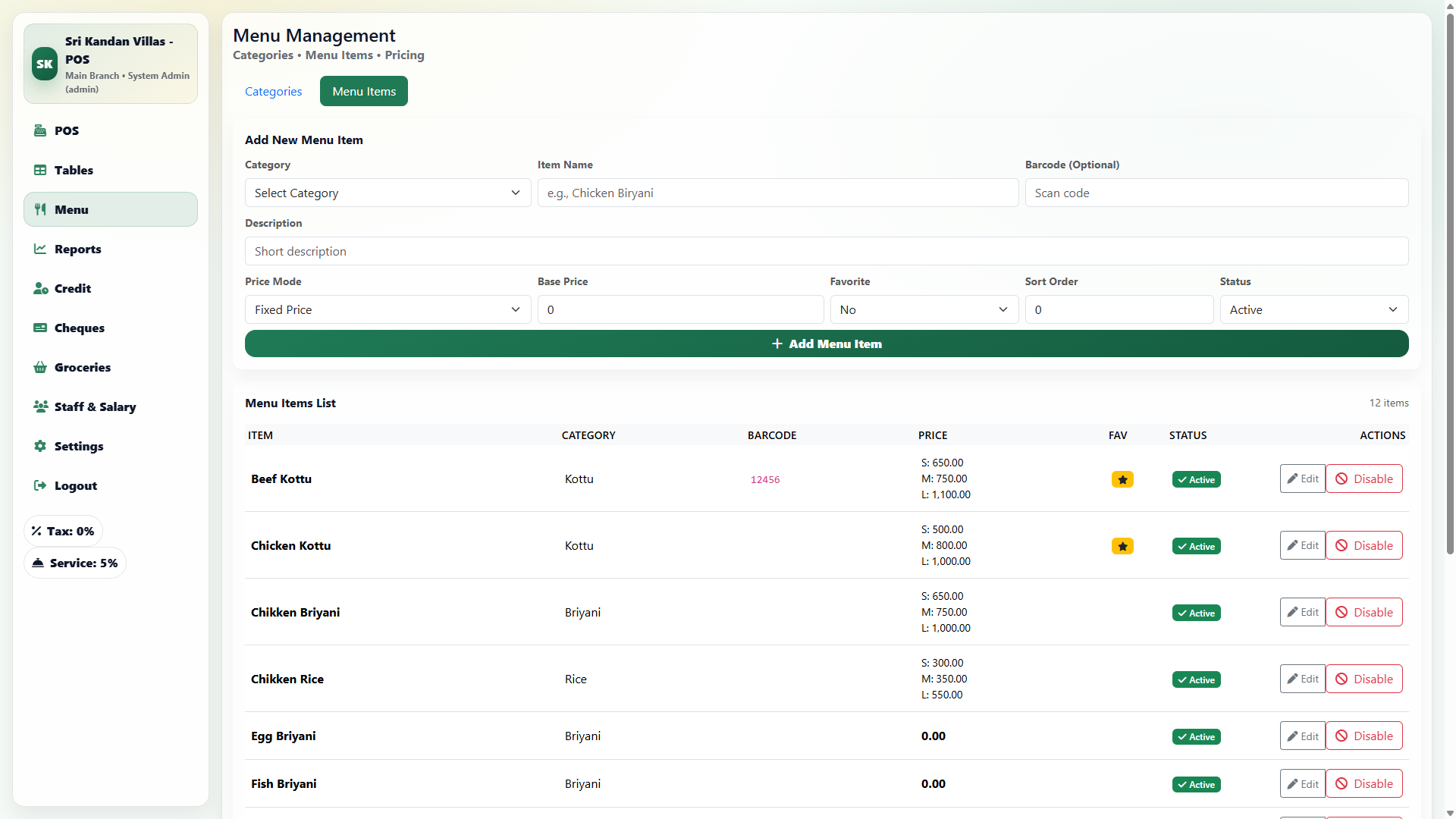This screenshot has width=1456, height=819.
Task: Expand the Price Mode dropdown
Action: (388, 309)
